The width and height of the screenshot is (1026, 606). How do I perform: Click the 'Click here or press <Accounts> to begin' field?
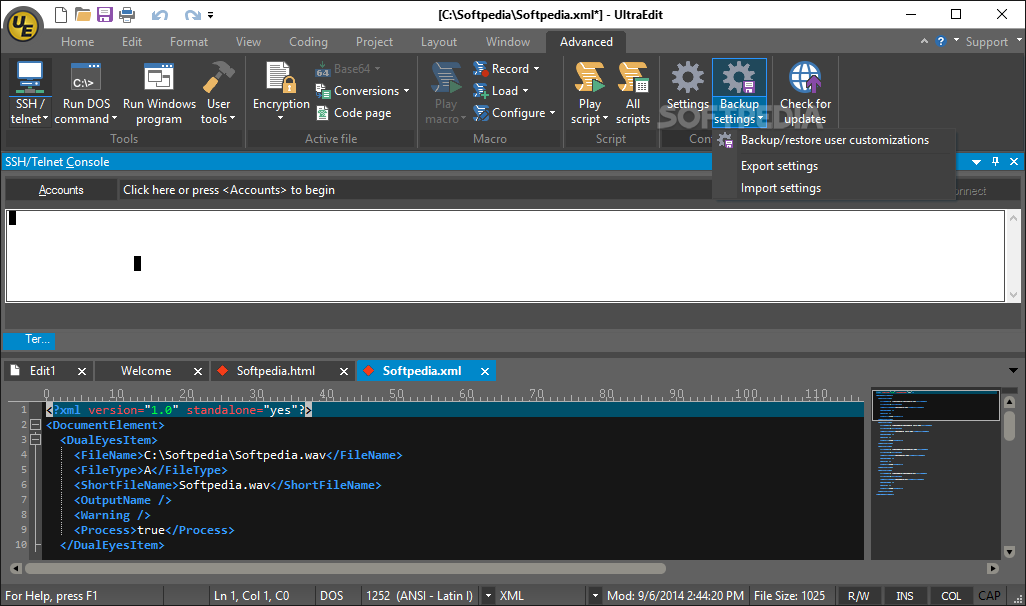point(415,190)
